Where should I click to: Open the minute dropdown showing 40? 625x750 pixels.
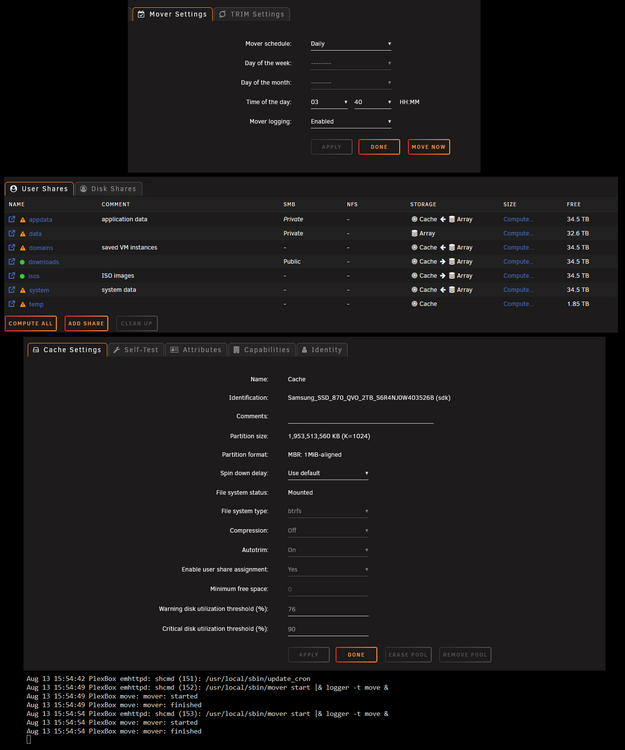[x=373, y=102]
